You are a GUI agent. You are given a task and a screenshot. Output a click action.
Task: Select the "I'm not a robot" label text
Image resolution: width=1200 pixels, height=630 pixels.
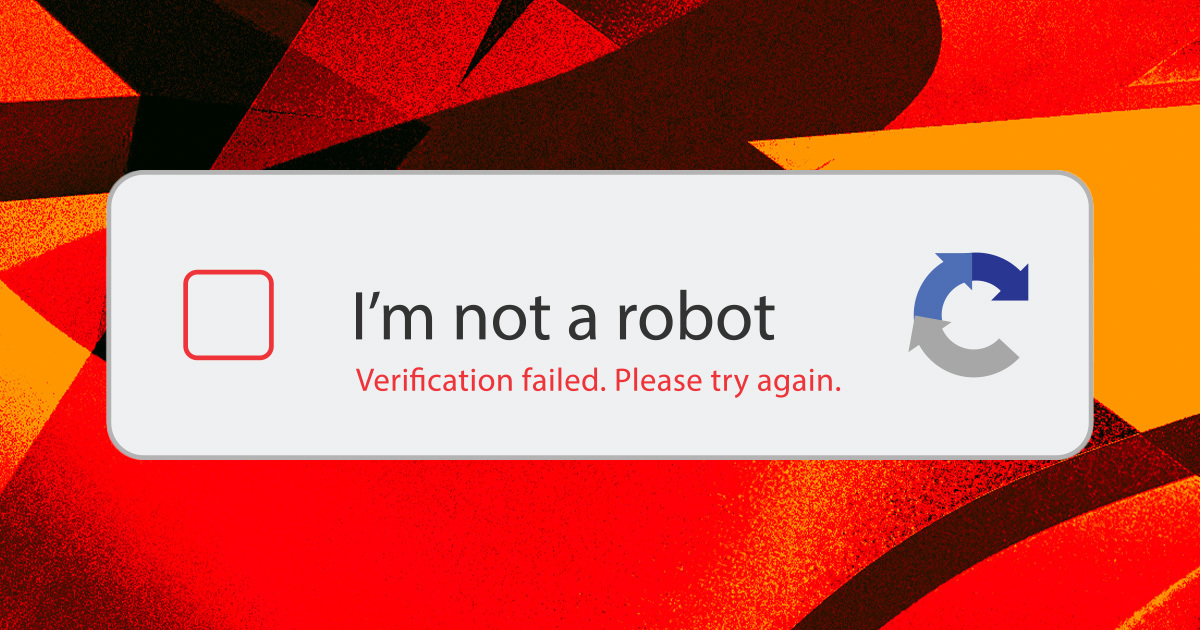(x=564, y=315)
